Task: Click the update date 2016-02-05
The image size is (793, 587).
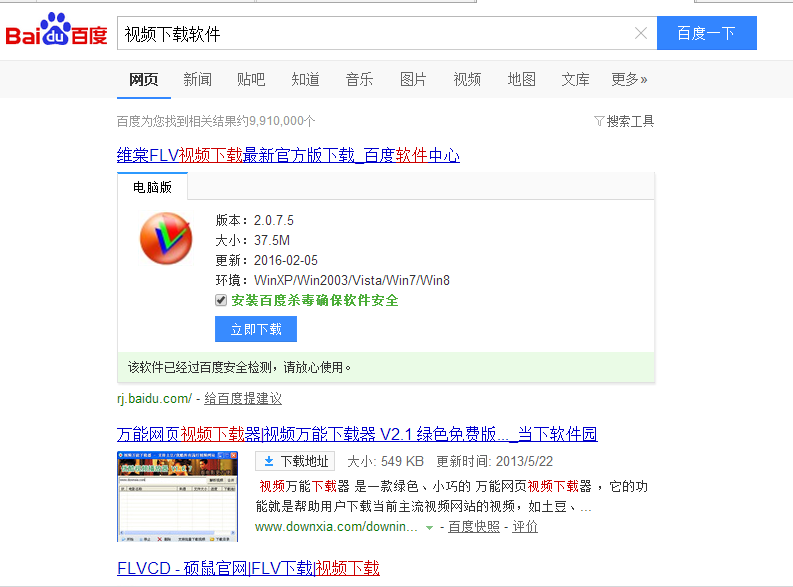Action: 286,260
